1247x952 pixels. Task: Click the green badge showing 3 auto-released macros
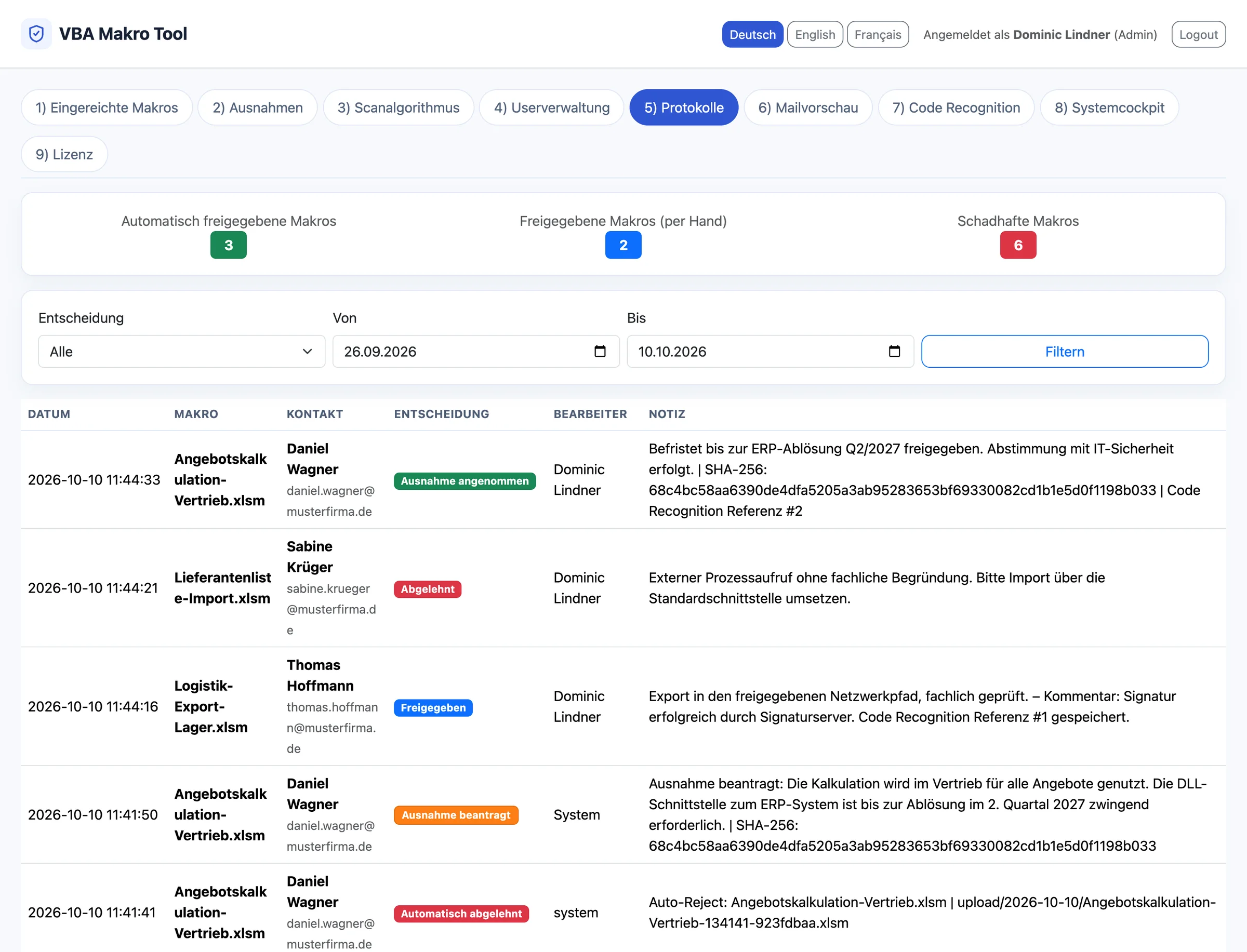229,245
